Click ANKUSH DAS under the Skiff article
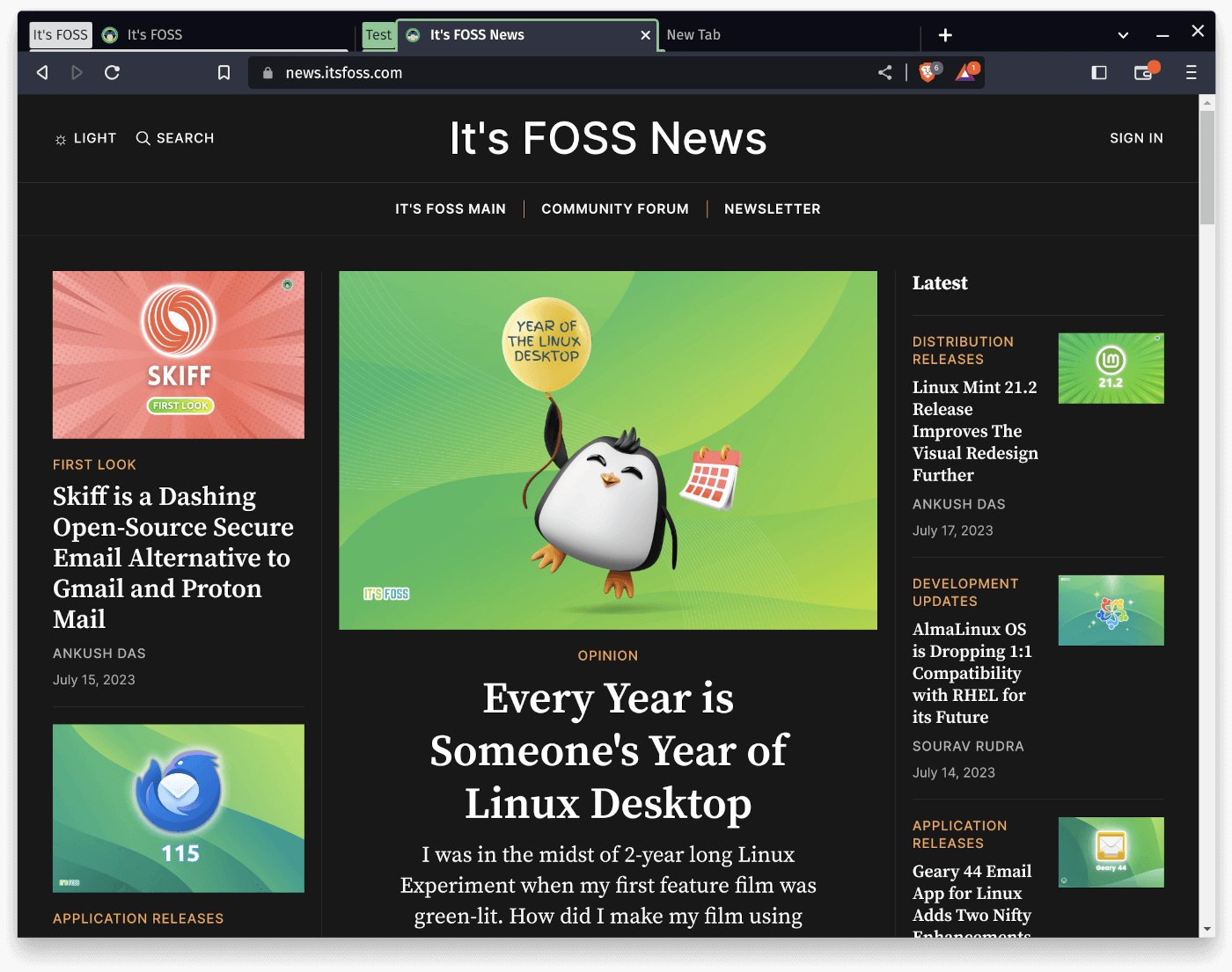The width and height of the screenshot is (1232, 972). pos(99,654)
